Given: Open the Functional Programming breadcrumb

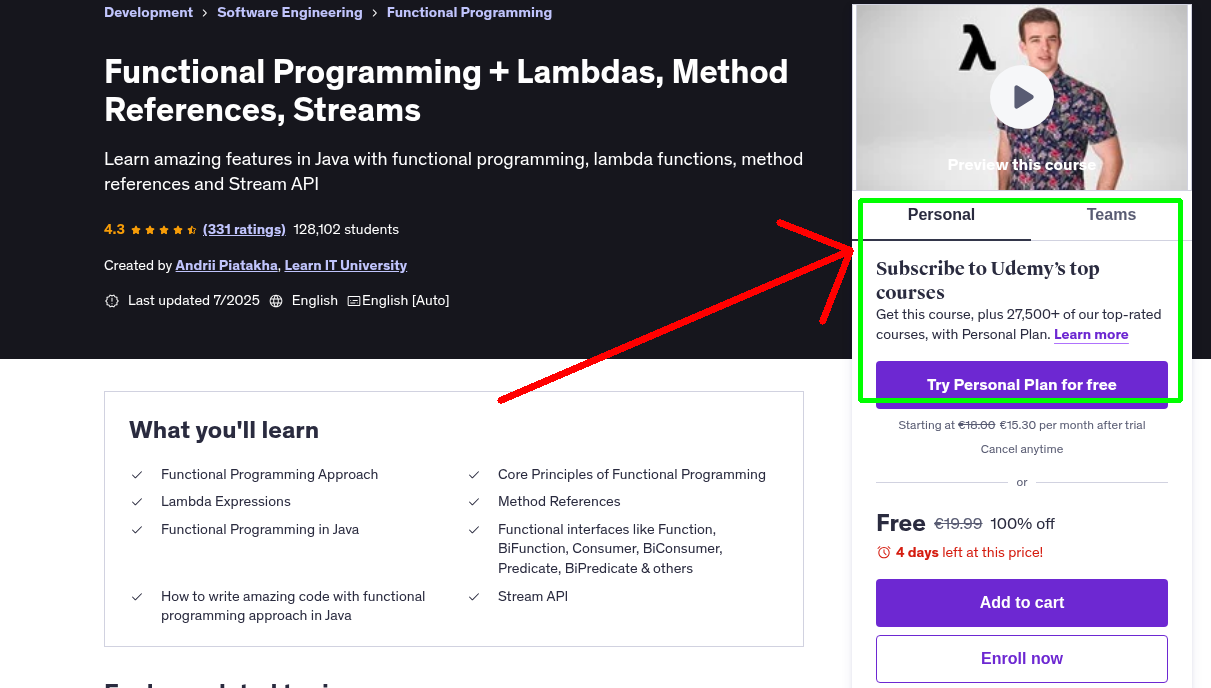Looking at the screenshot, I should coord(469,13).
